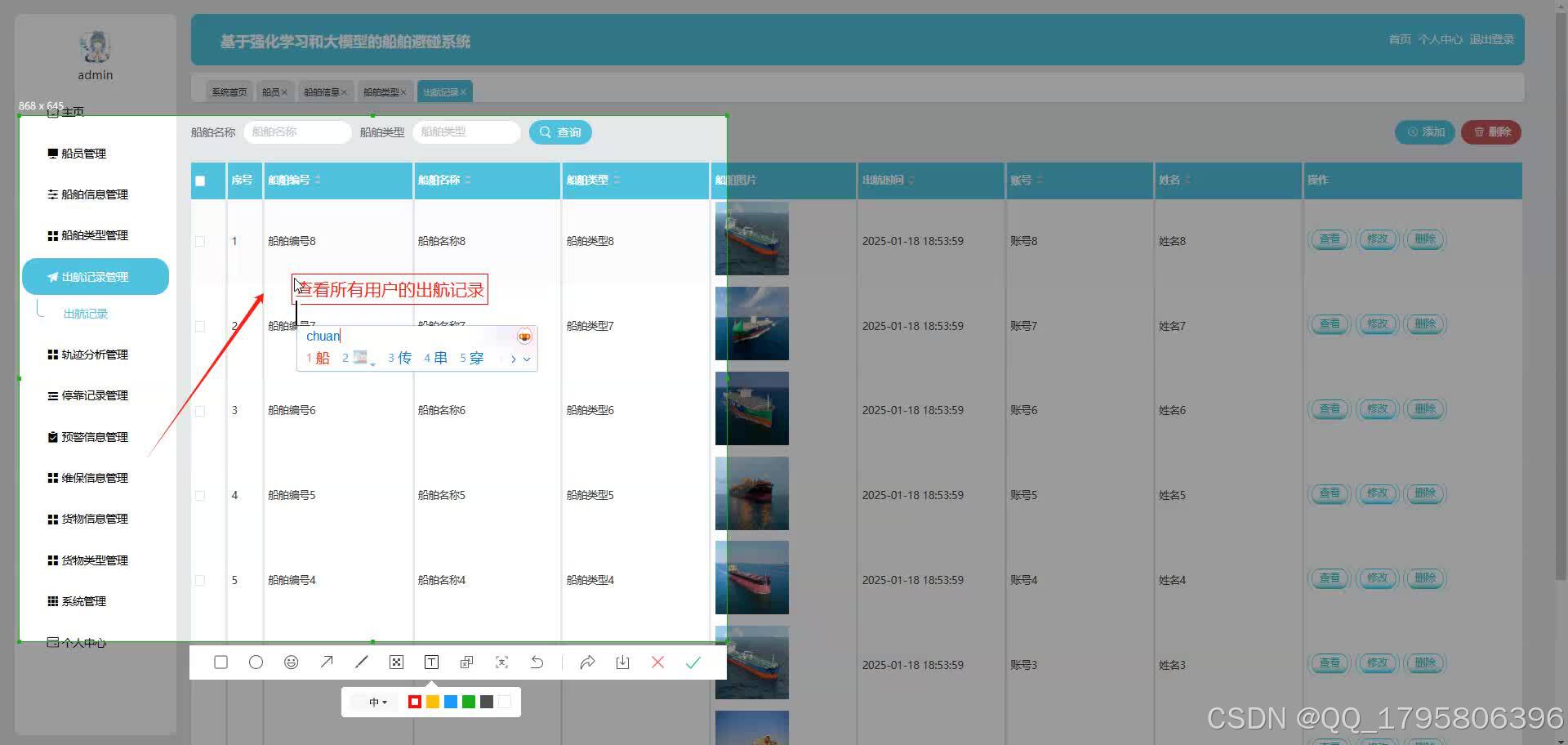Screen dimensions: 1568x745
Task: Sort by the 船舶名称 column
Action: click(x=467, y=180)
